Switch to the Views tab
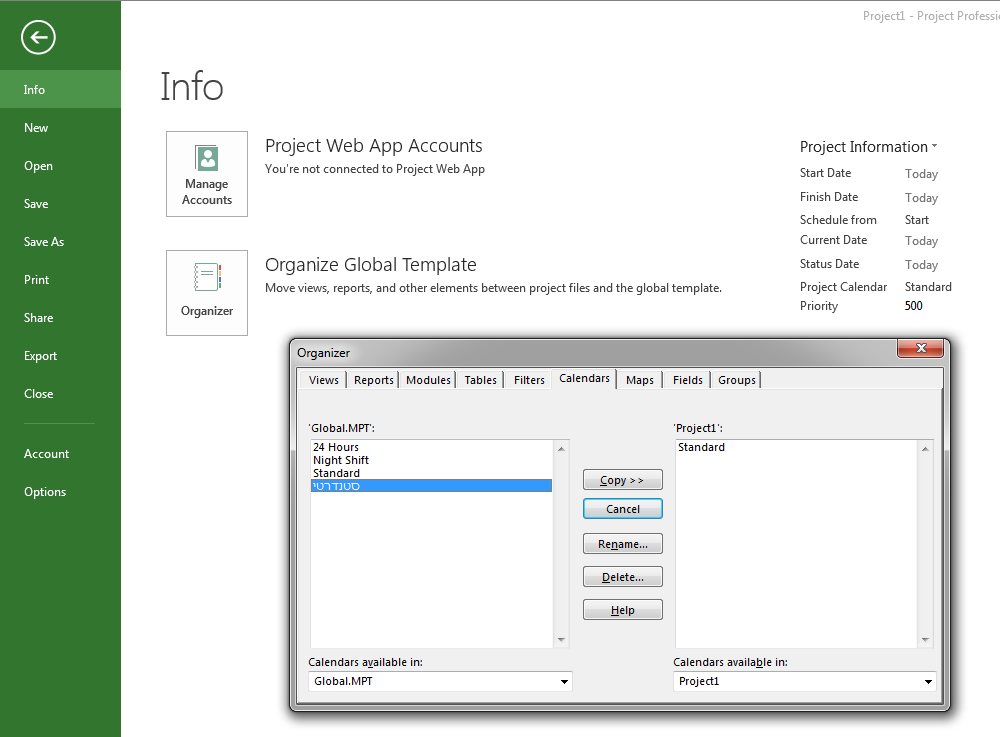 323,380
